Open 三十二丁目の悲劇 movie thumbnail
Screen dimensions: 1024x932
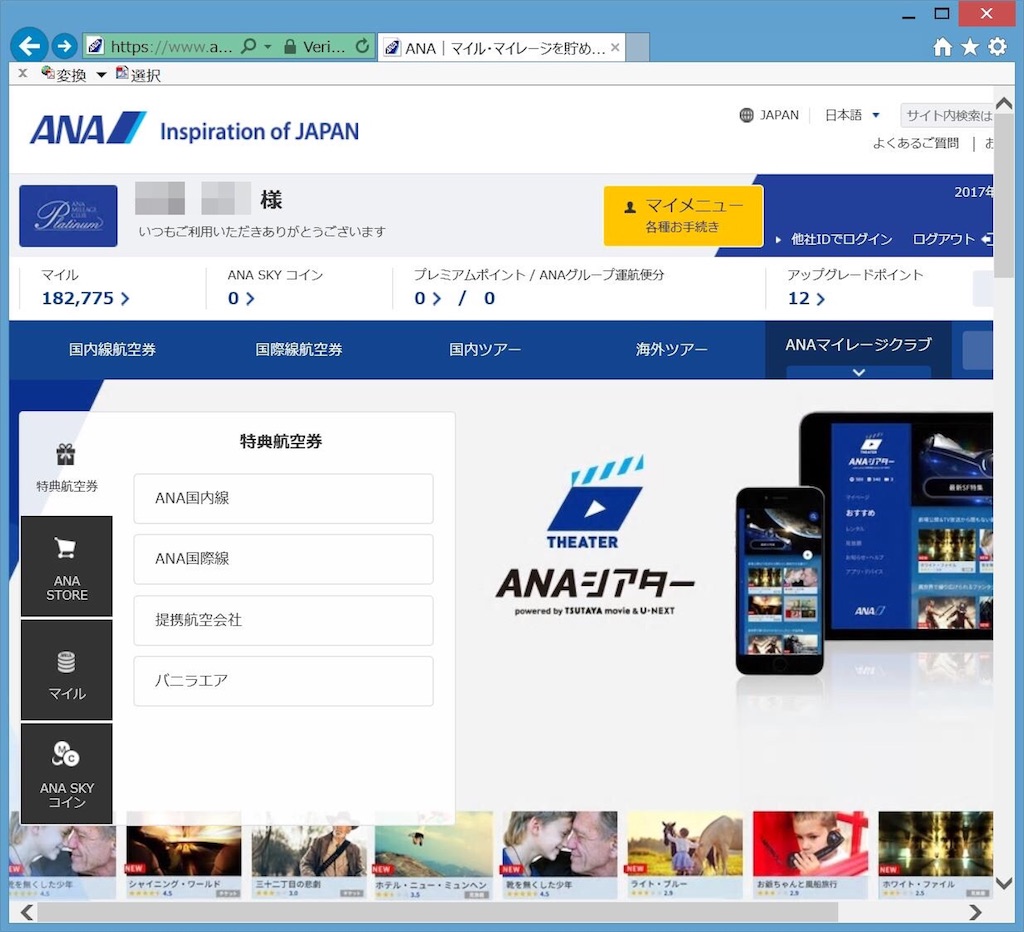[x=309, y=855]
